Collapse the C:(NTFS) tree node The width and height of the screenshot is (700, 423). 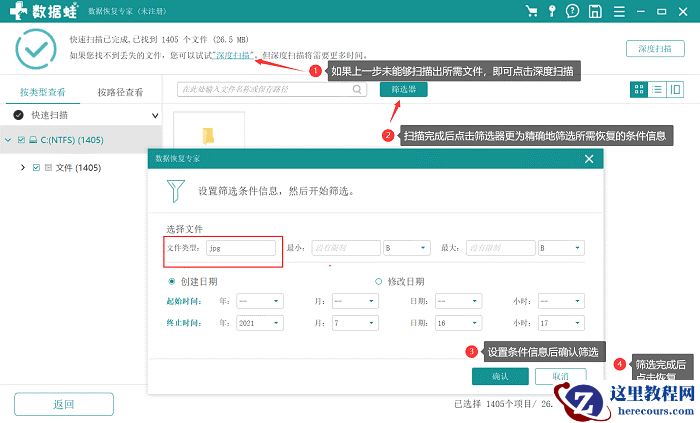click(8, 140)
